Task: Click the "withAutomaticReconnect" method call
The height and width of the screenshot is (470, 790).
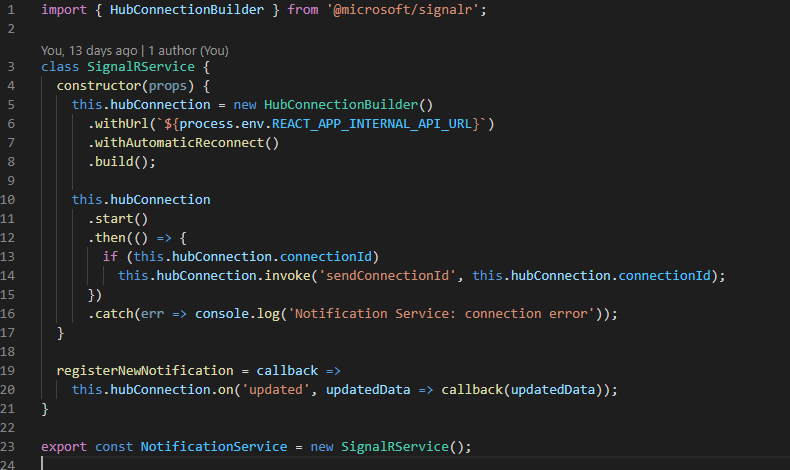Action: (179, 143)
